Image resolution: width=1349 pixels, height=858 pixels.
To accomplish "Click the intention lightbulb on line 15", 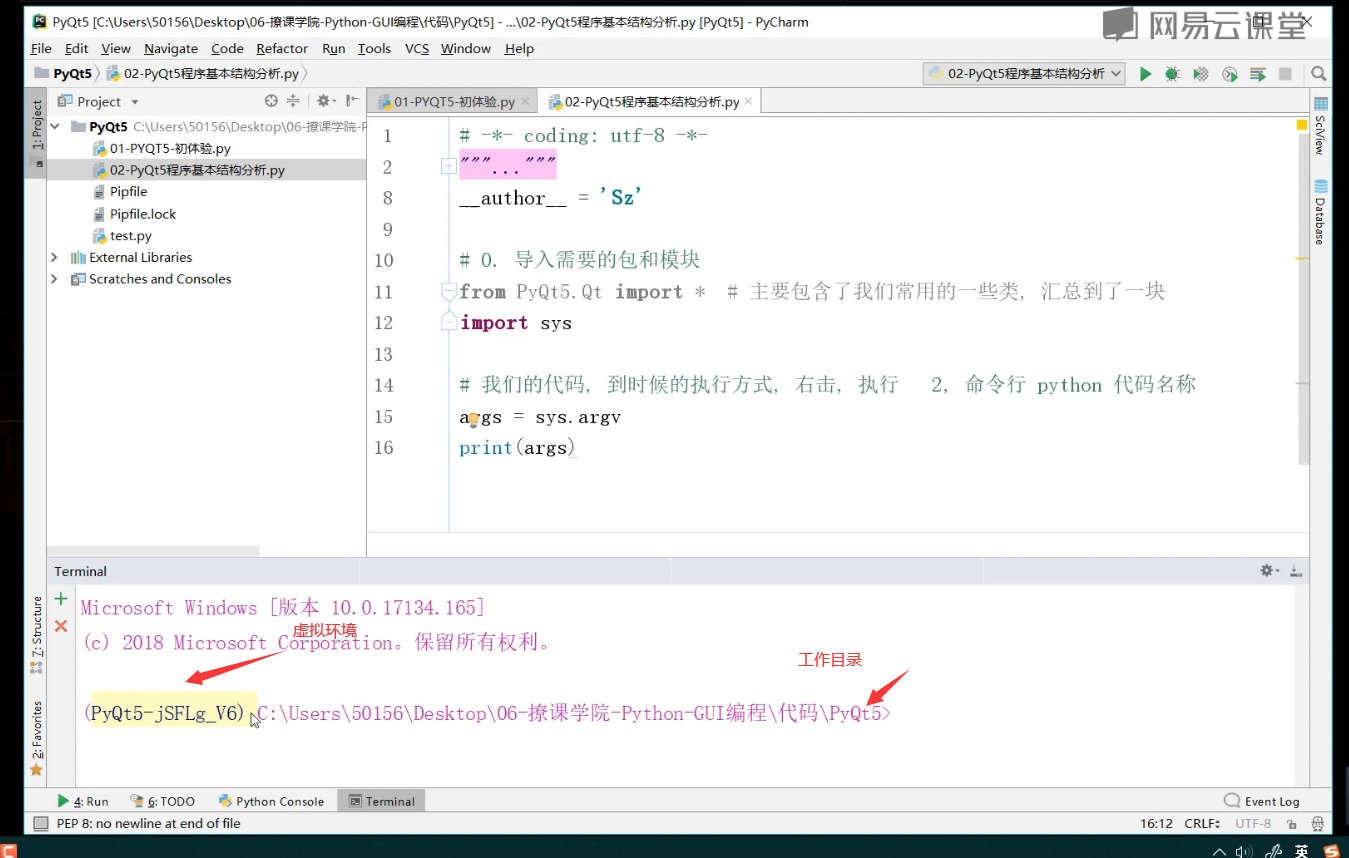I will (x=473, y=420).
